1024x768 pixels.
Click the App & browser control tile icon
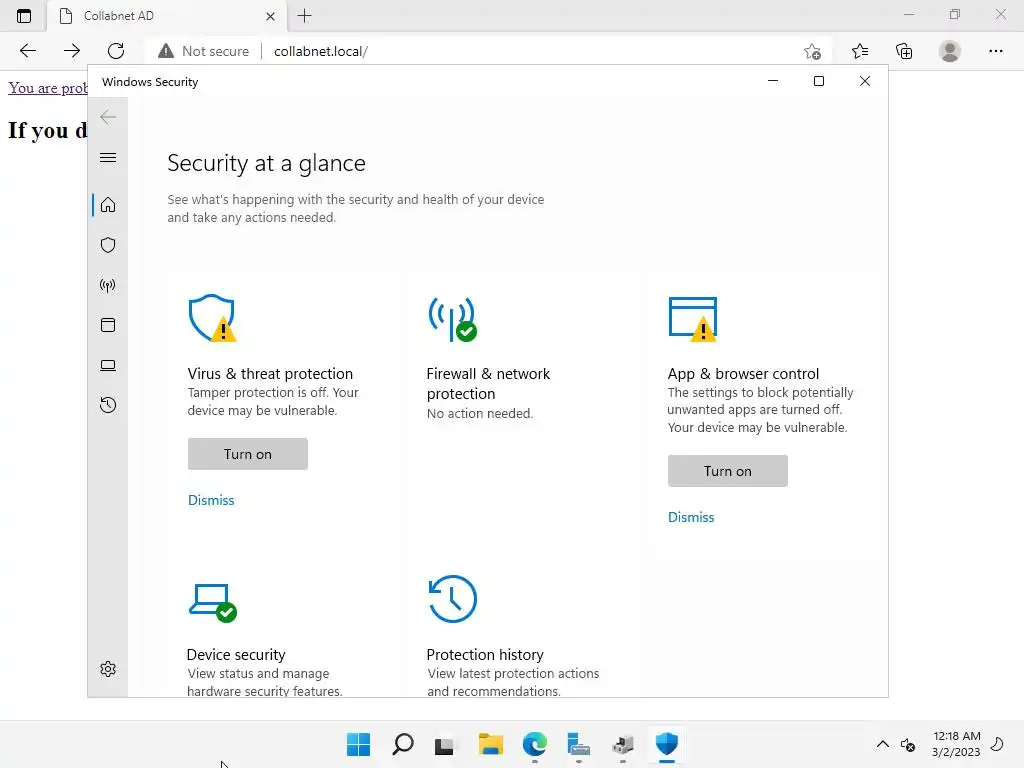point(693,319)
